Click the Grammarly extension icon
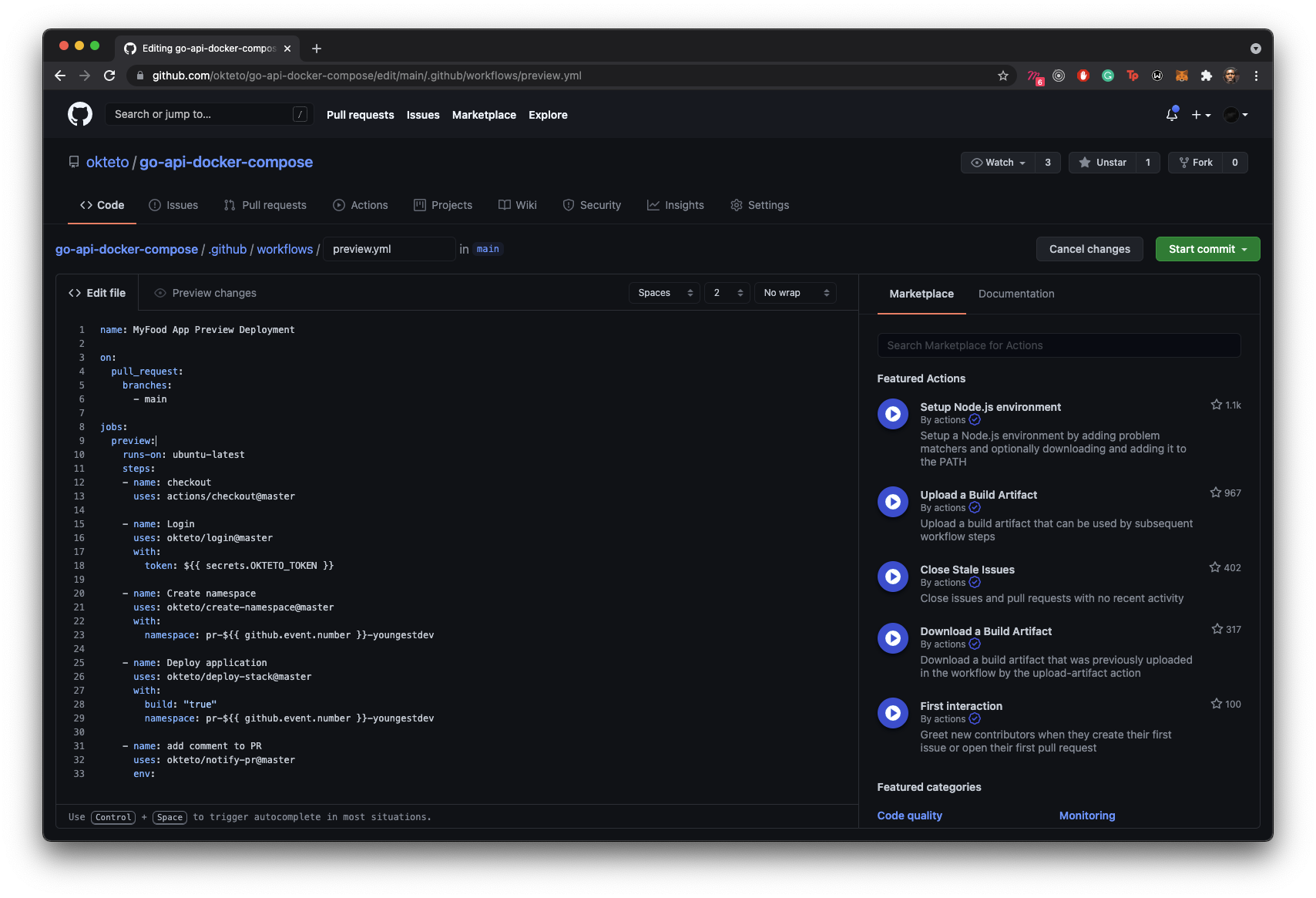The image size is (1316, 898). coord(1108,76)
